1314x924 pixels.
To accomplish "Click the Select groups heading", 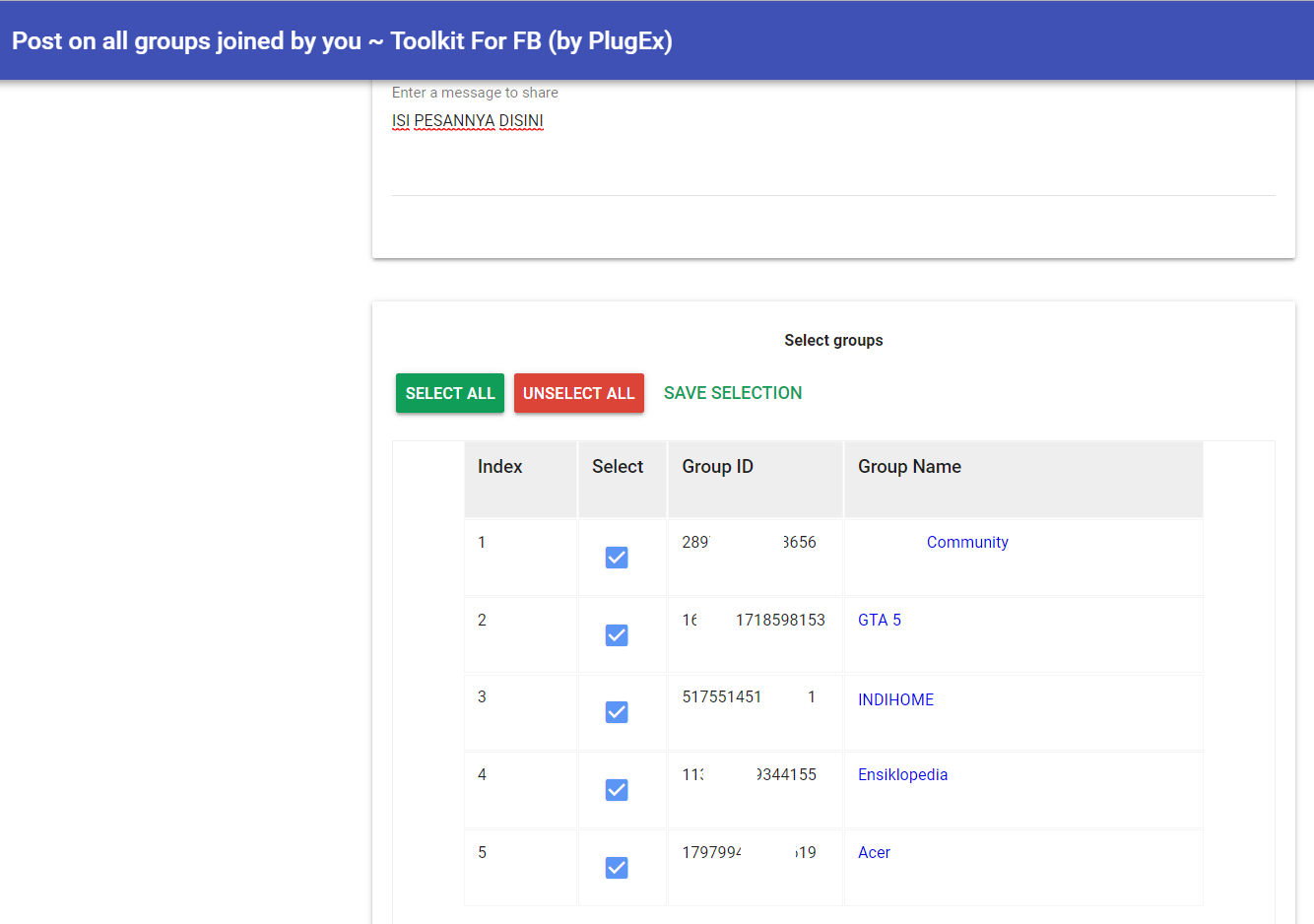I will tap(833, 340).
